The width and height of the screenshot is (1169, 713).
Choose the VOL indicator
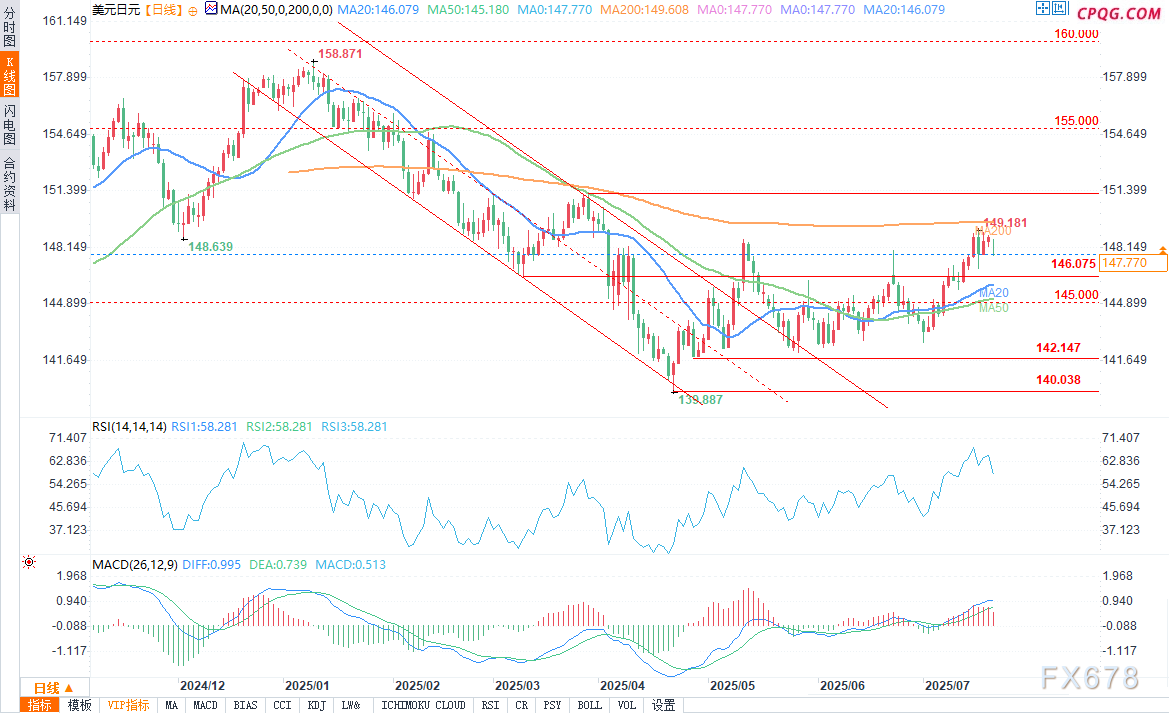coord(628,705)
